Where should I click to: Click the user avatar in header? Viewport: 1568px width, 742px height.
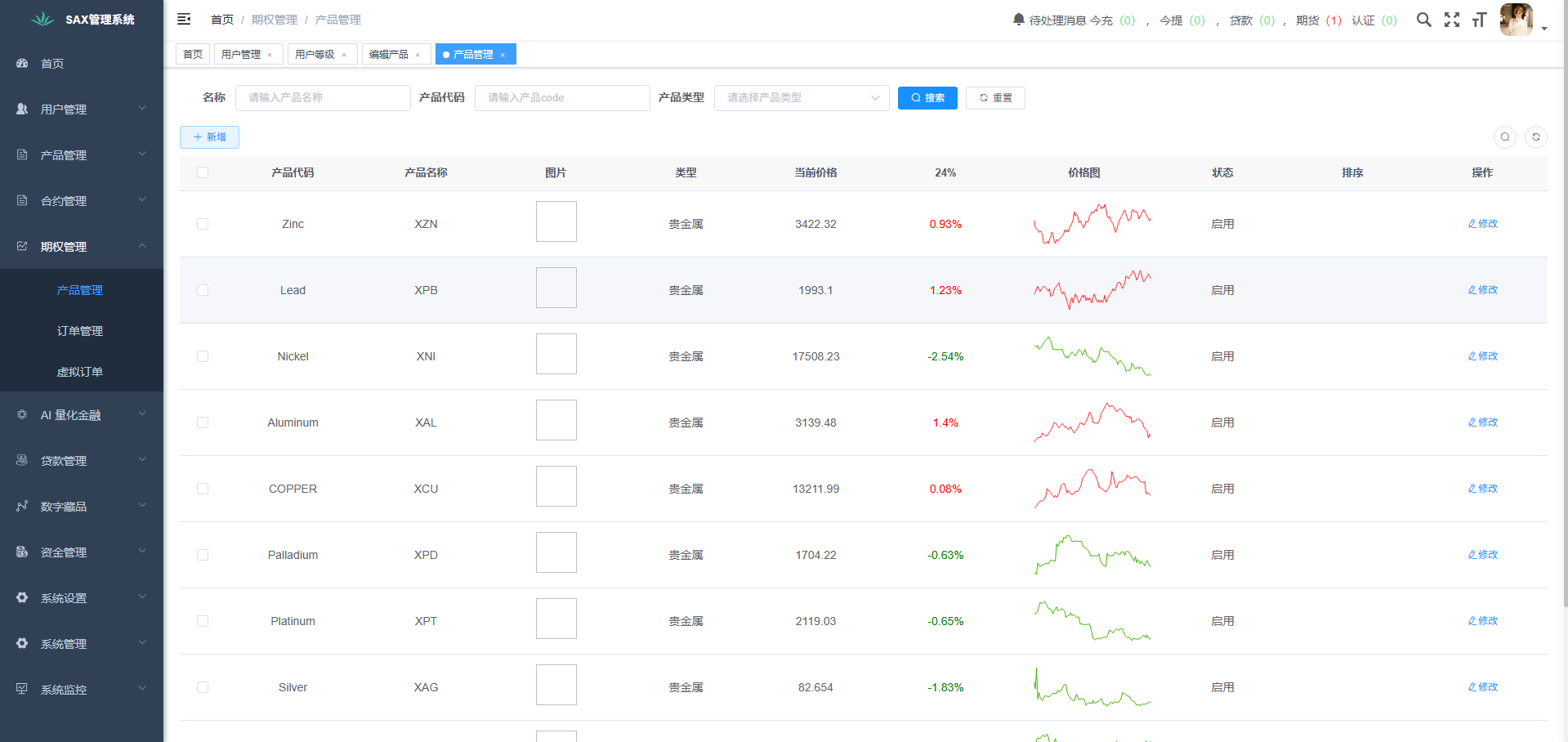click(x=1516, y=20)
